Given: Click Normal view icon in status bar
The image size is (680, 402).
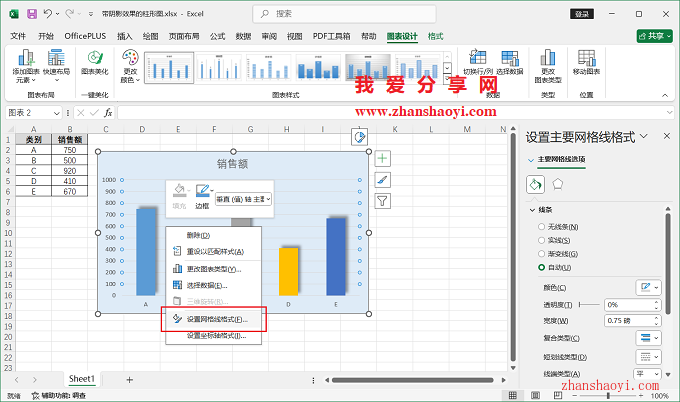Looking at the screenshot, I should [x=513, y=395].
